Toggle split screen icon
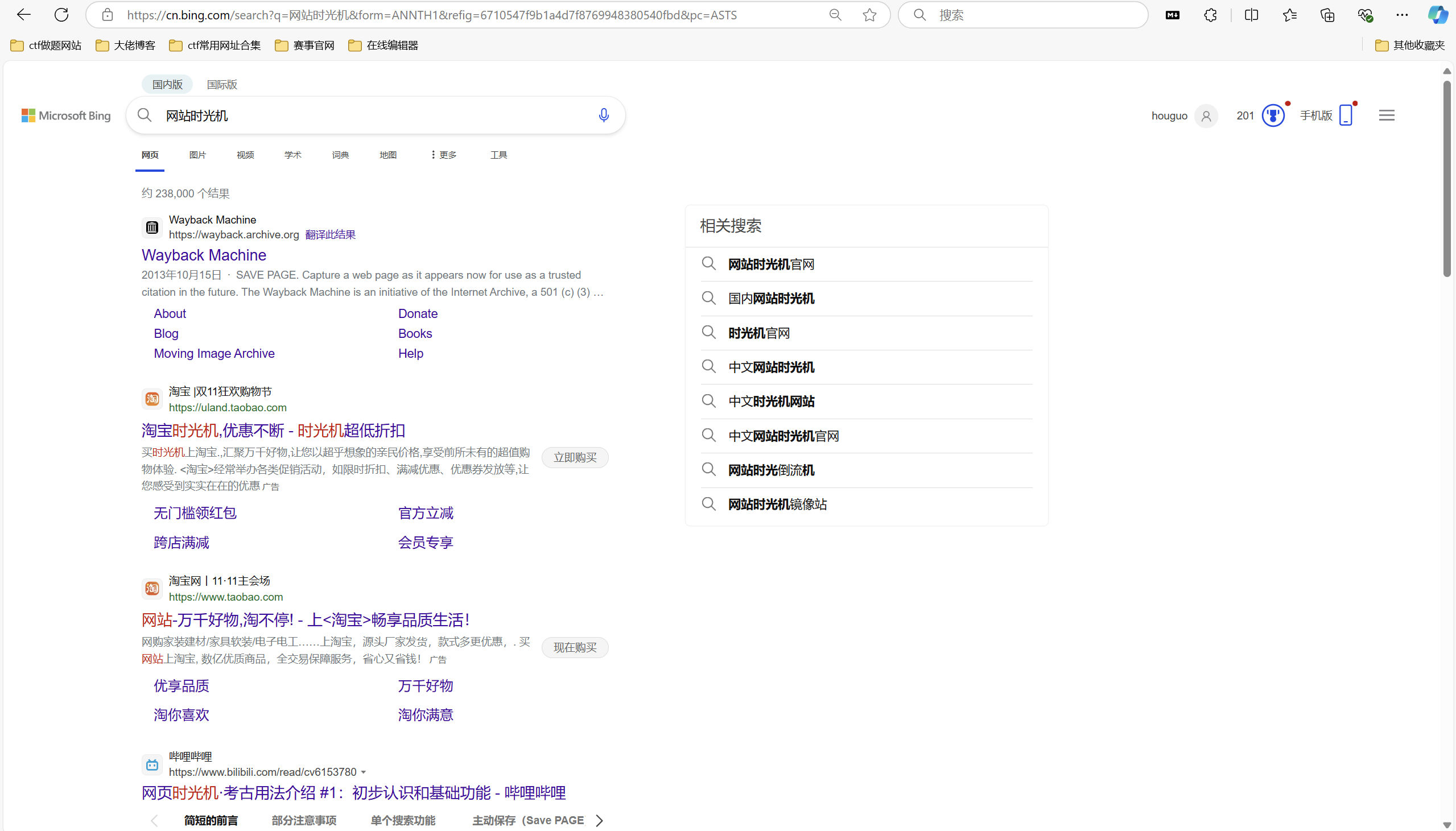 pos(1251,15)
